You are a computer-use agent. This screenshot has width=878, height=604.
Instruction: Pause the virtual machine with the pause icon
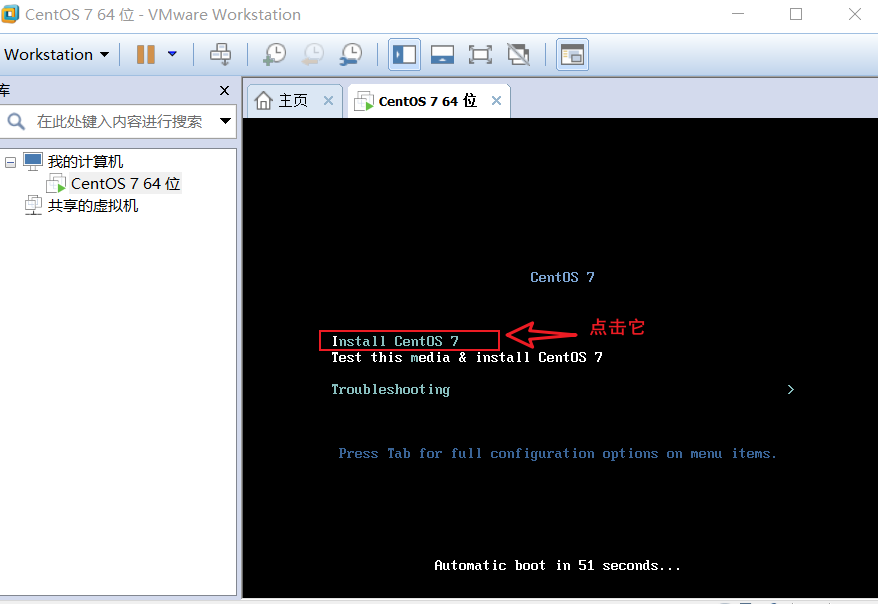(x=146, y=54)
